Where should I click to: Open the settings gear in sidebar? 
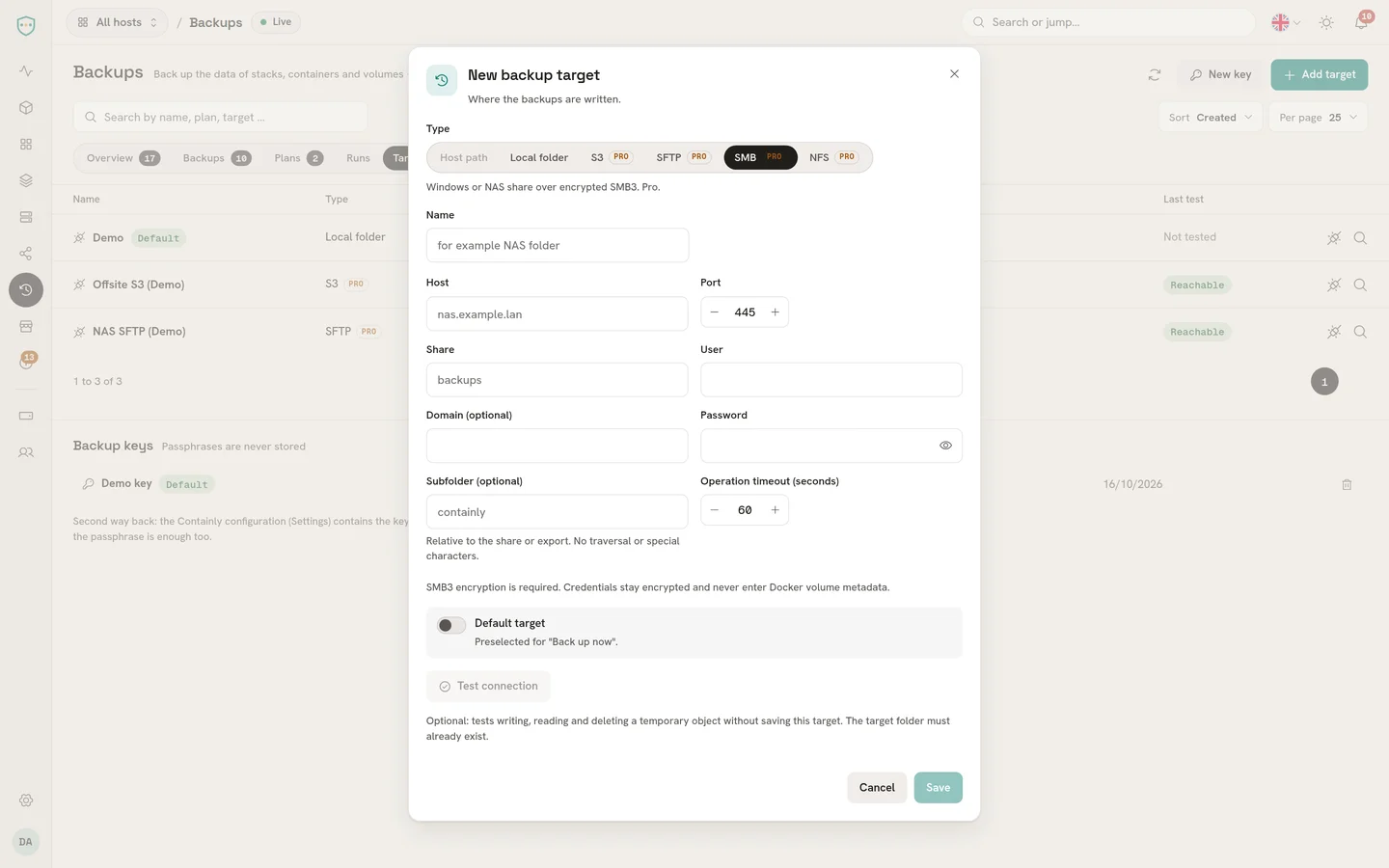[26, 800]
